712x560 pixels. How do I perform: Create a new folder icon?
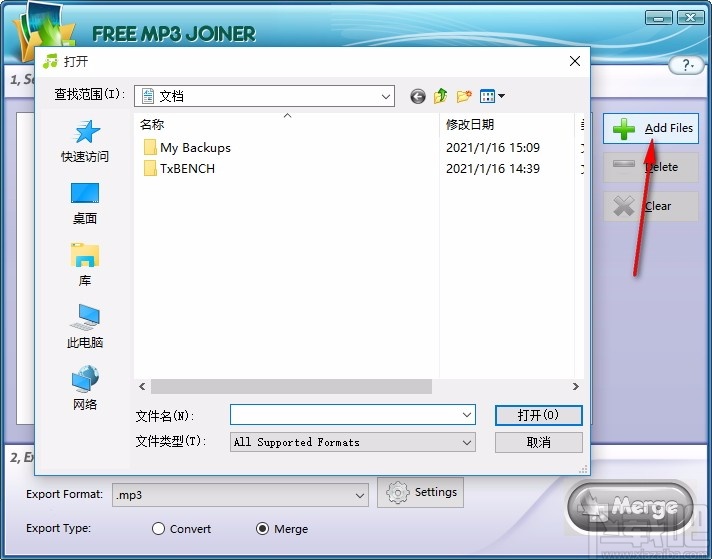464,96
